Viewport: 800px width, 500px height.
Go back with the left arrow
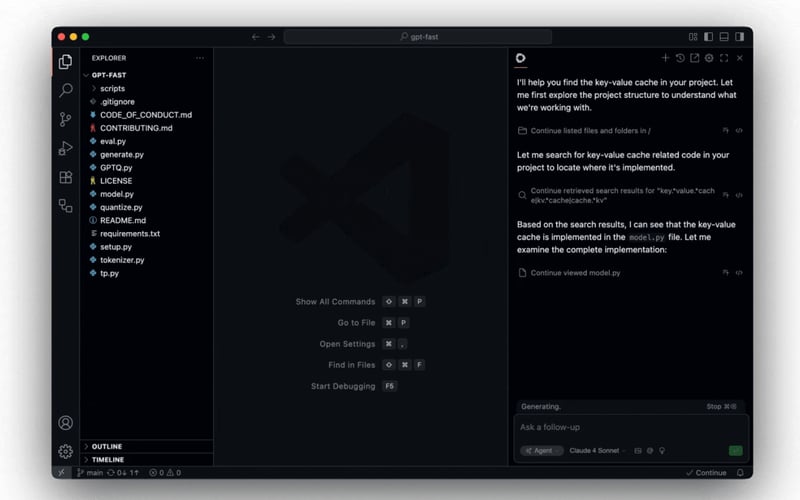256,37
